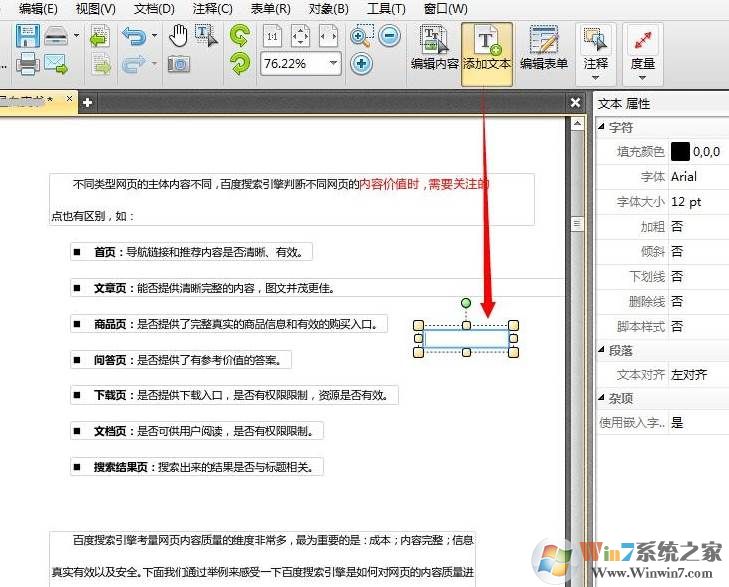Click the Undo arrow icon
The image size is (729, 587).
132,38
